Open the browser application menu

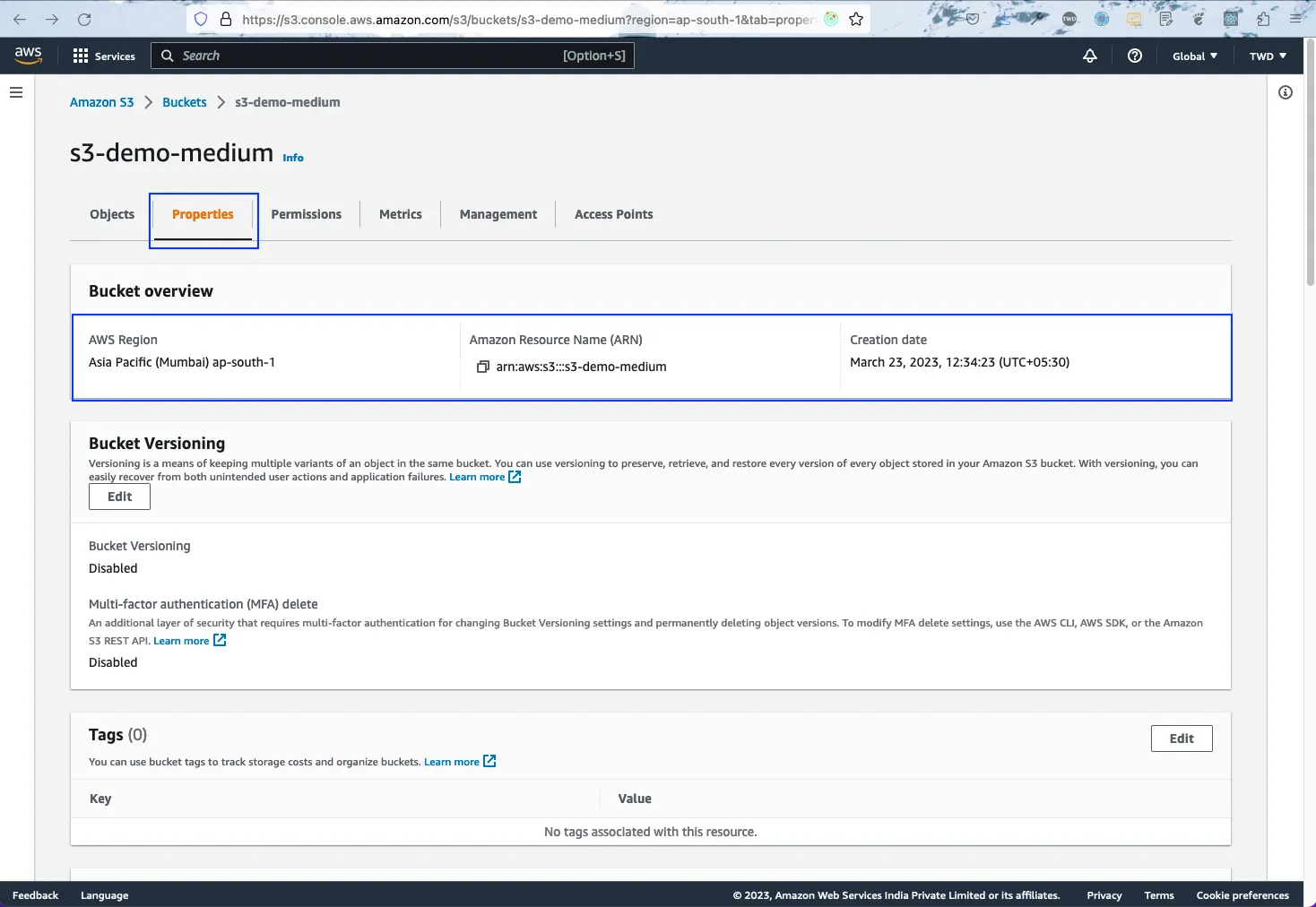(1295, 19)
